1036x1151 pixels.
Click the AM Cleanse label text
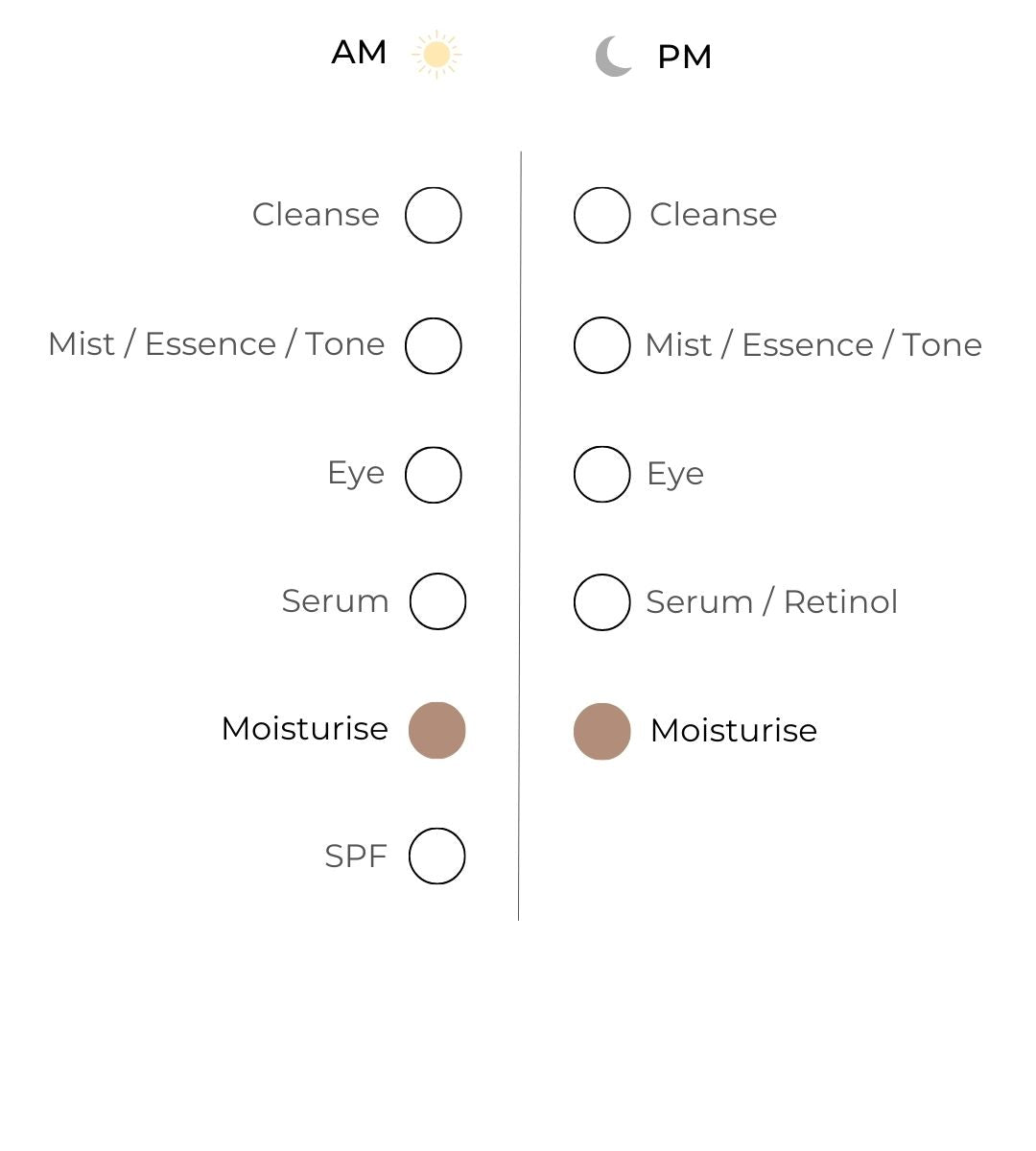click(316, 215)
